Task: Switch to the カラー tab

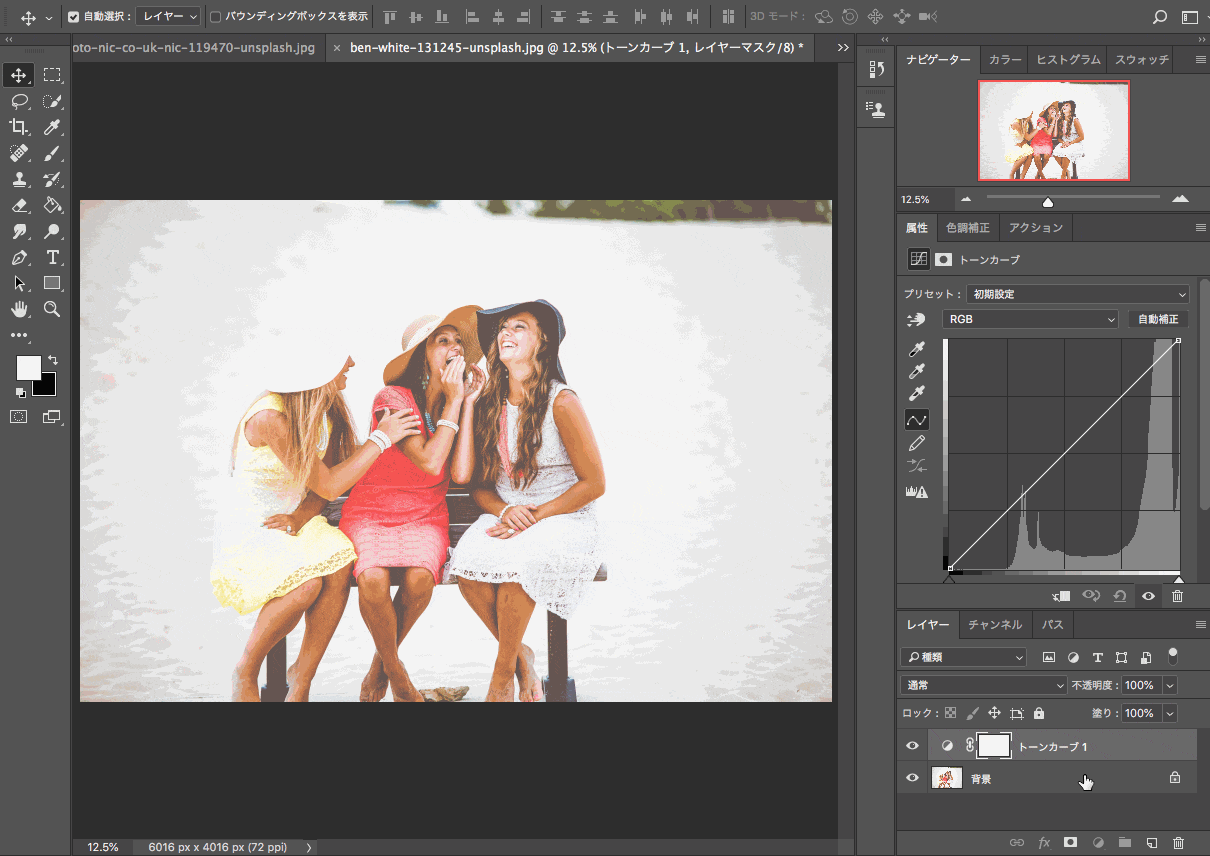Action: 1005,60
